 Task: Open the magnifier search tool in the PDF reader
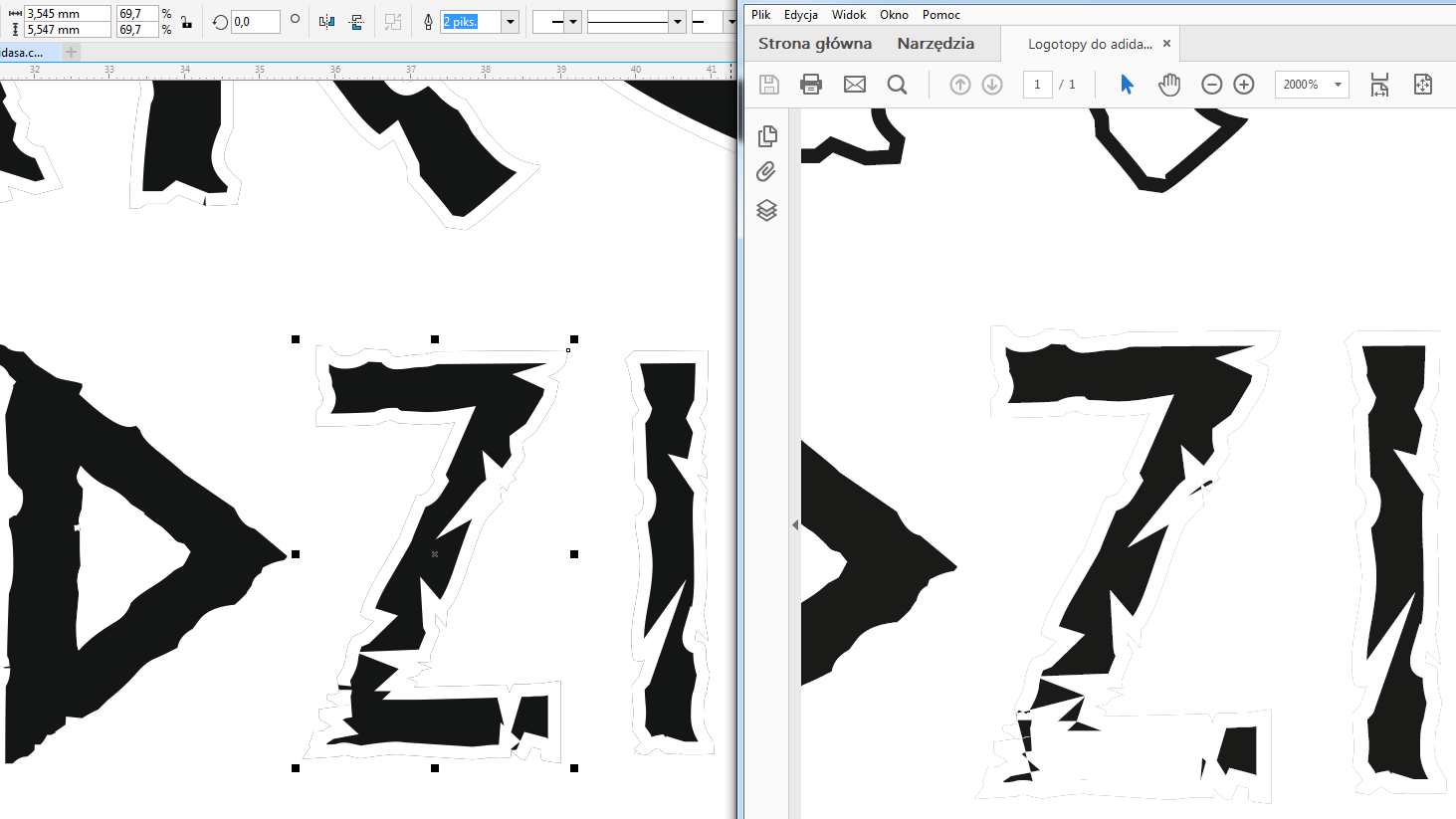pos(897,85)
